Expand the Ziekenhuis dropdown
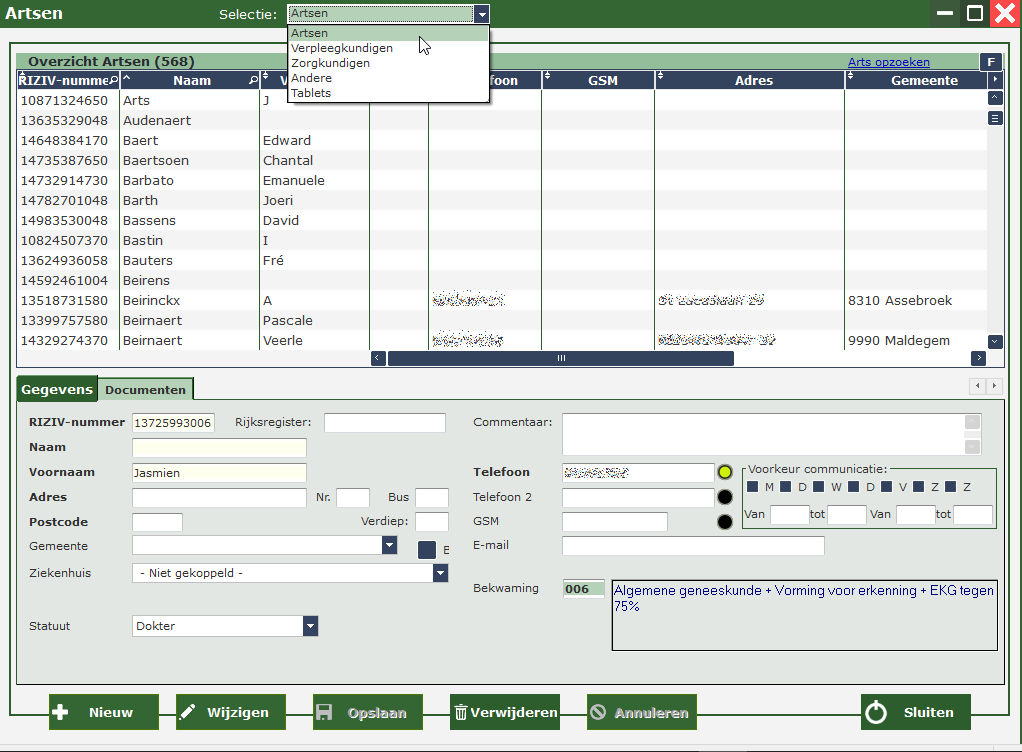Image resolution: width=1022 pixels, height=752 pixels. [x=440, y=573]
